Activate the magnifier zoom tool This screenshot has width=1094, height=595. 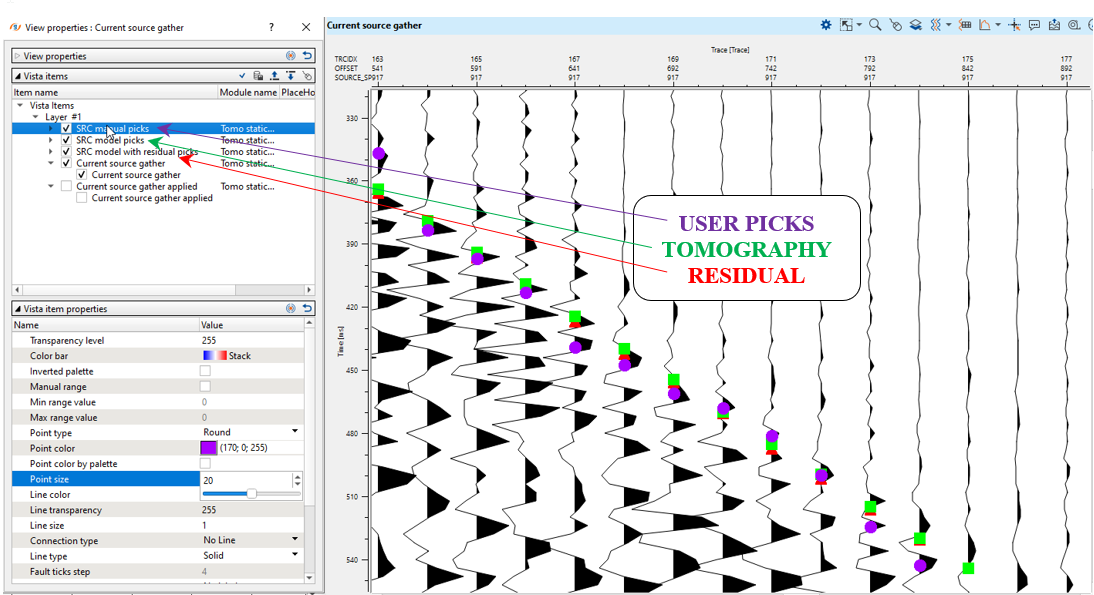coord(875,25)
